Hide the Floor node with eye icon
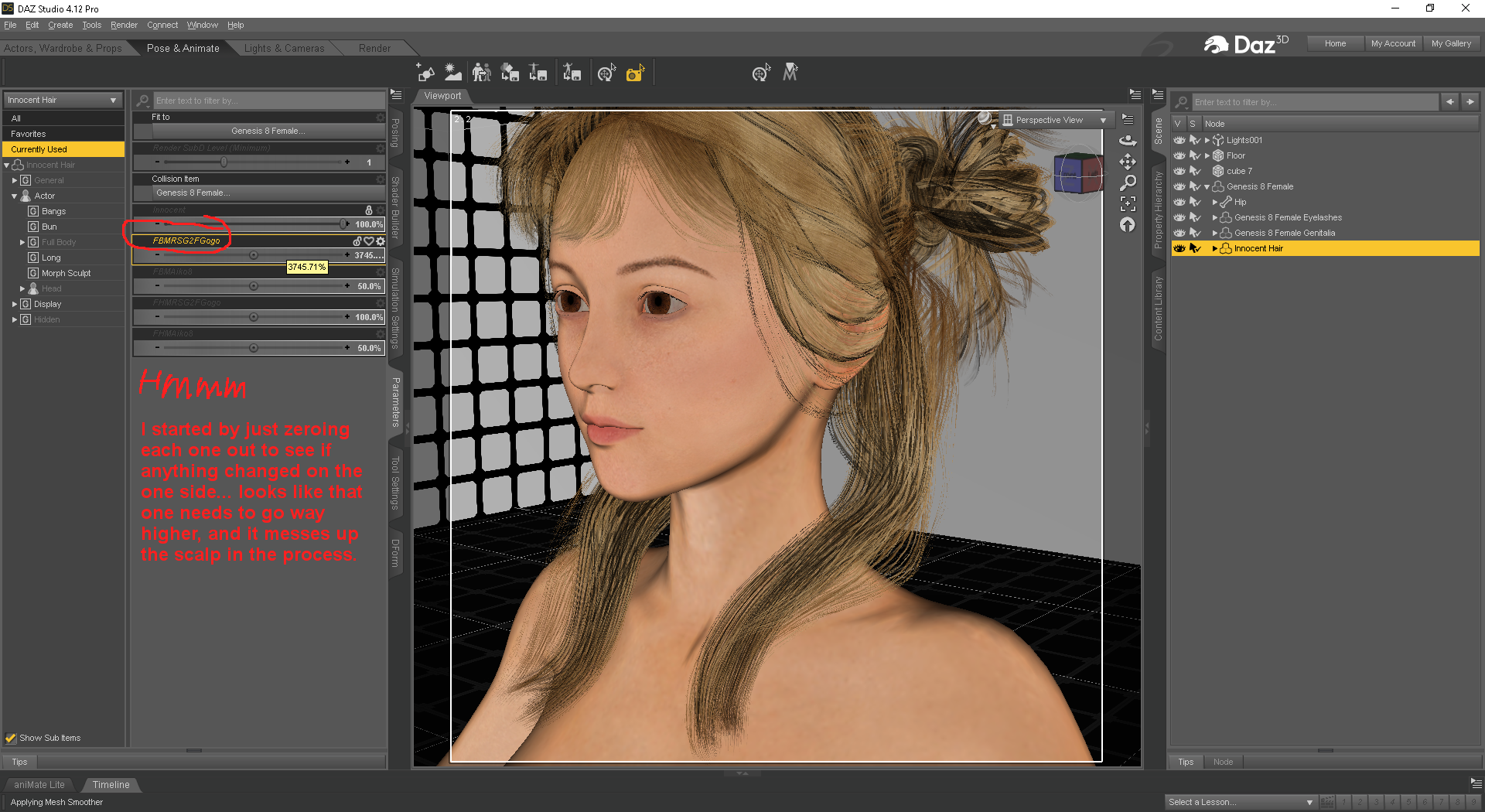1485x812 pixels. point(1179,155)
